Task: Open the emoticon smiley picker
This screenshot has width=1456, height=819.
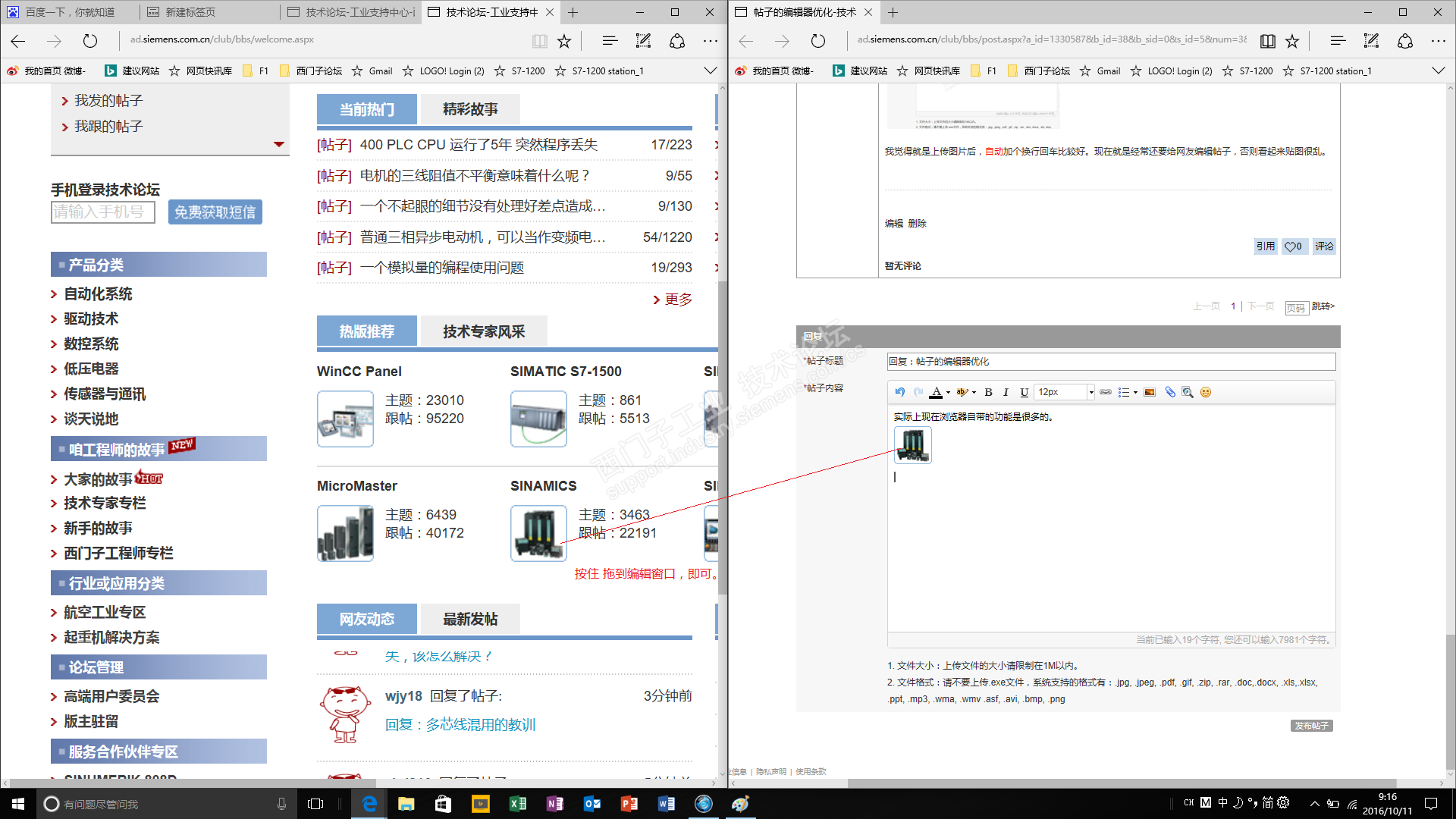Action: [1206, 392]
